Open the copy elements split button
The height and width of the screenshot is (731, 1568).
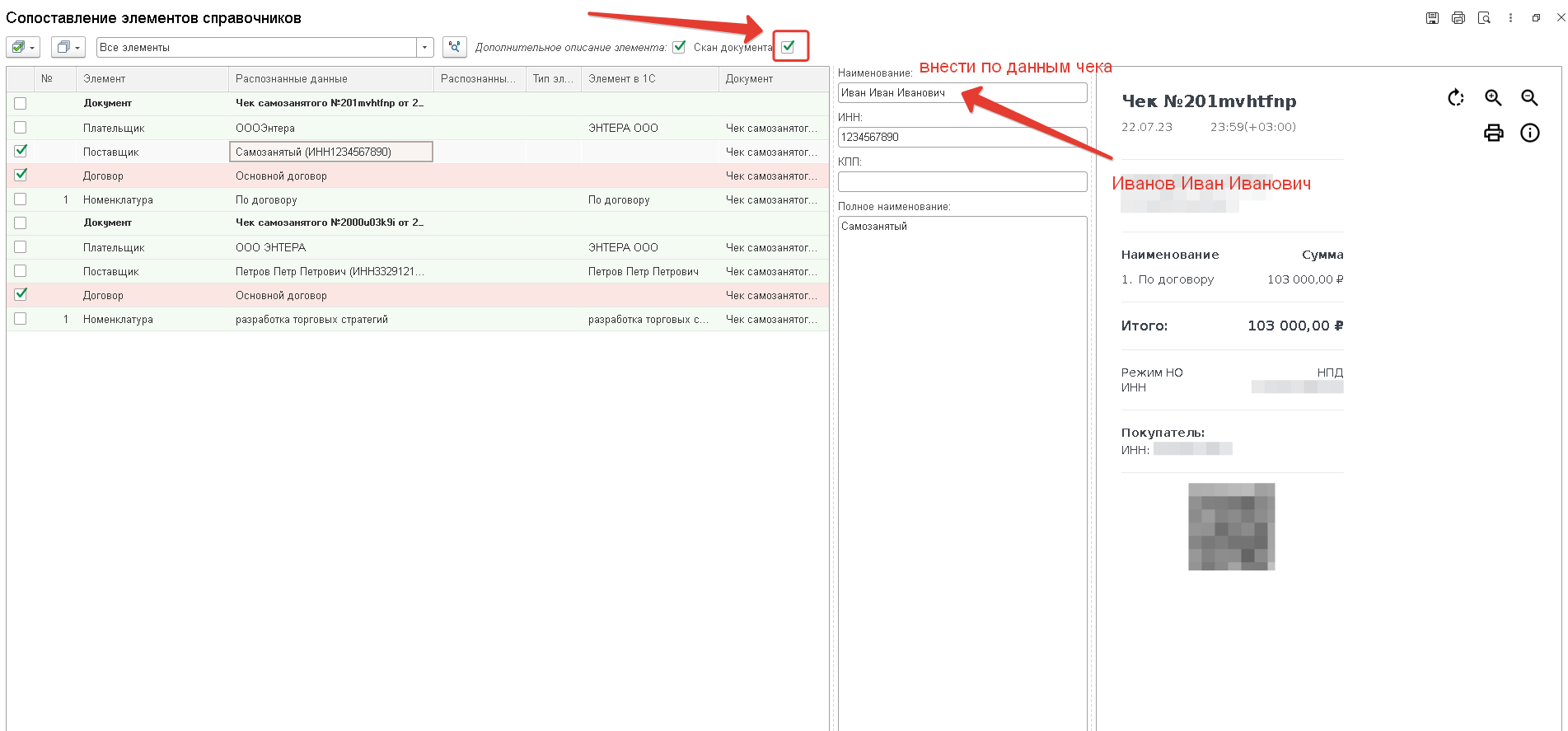(x=68, y=47)
